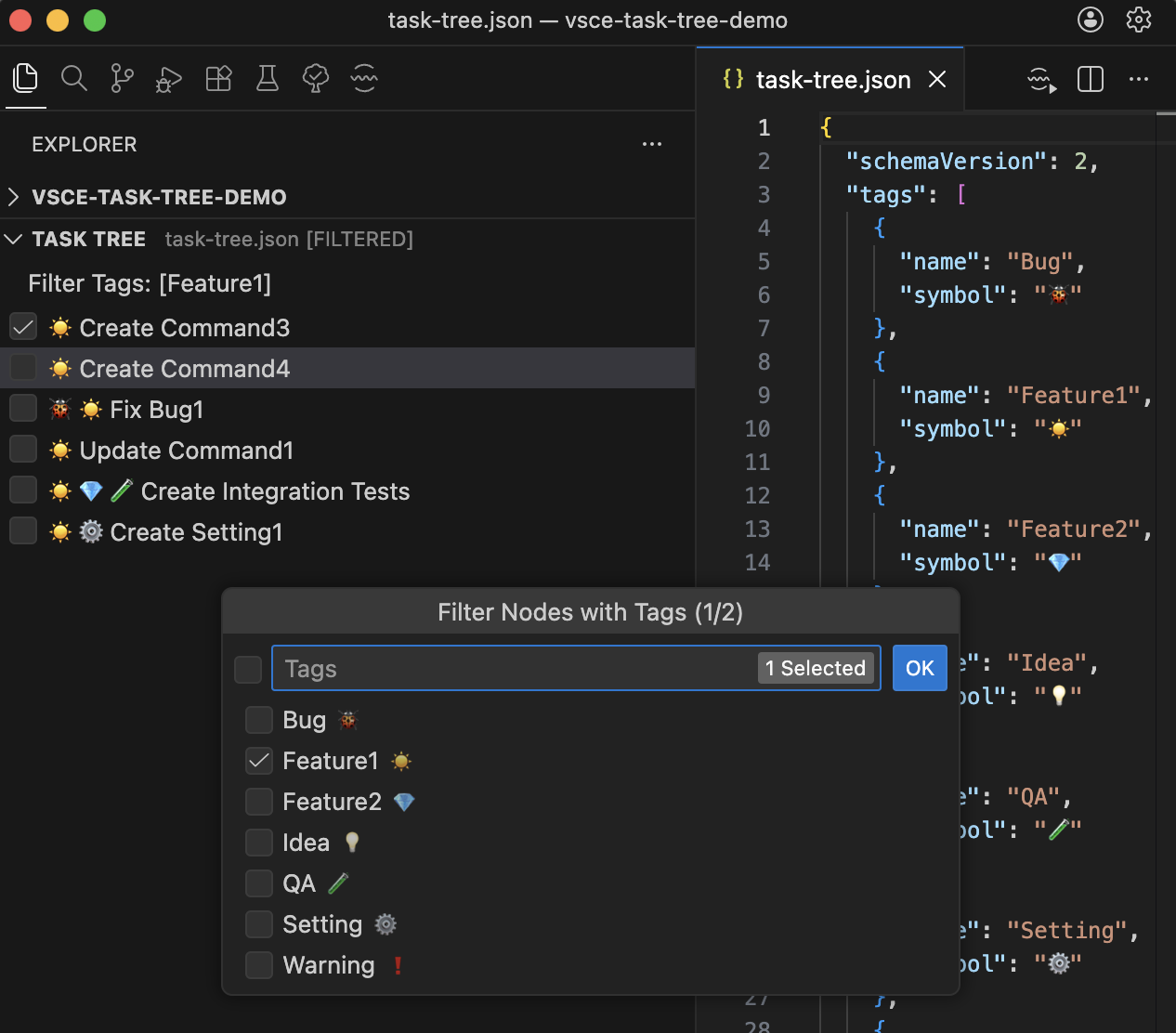The height and width of the screenshot is (1033, 1176).
Task: Open the tree-shaped view icon in the activity bar
Action: click(x=316, y=78)
